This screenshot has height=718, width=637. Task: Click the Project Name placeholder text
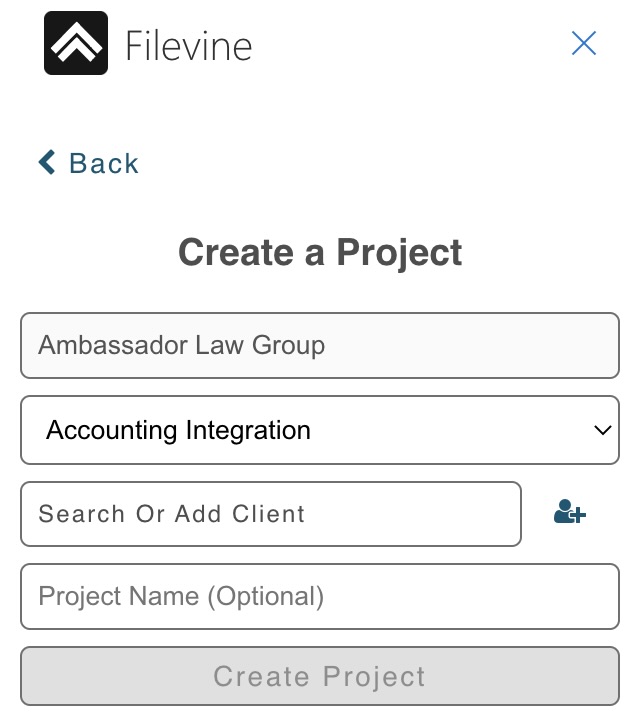click(181, 596)
